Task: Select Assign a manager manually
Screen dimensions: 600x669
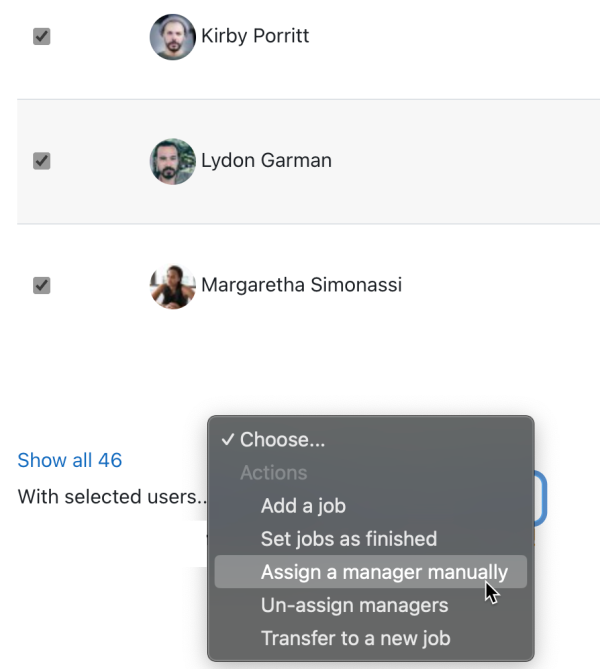Action: (370, 572)
